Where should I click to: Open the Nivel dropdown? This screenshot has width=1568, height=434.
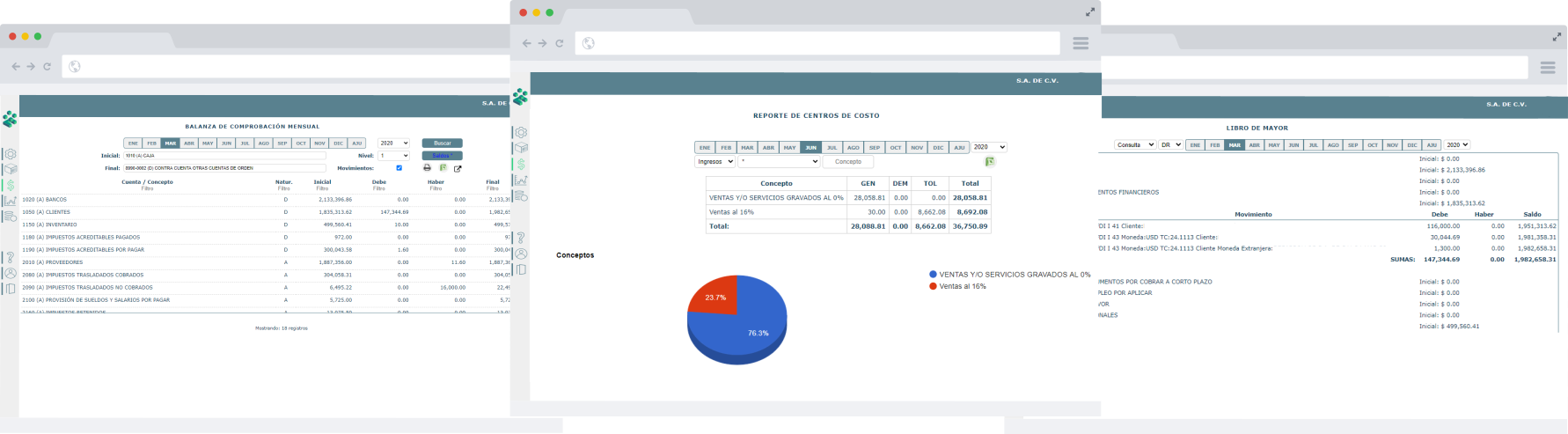point(393,156)
